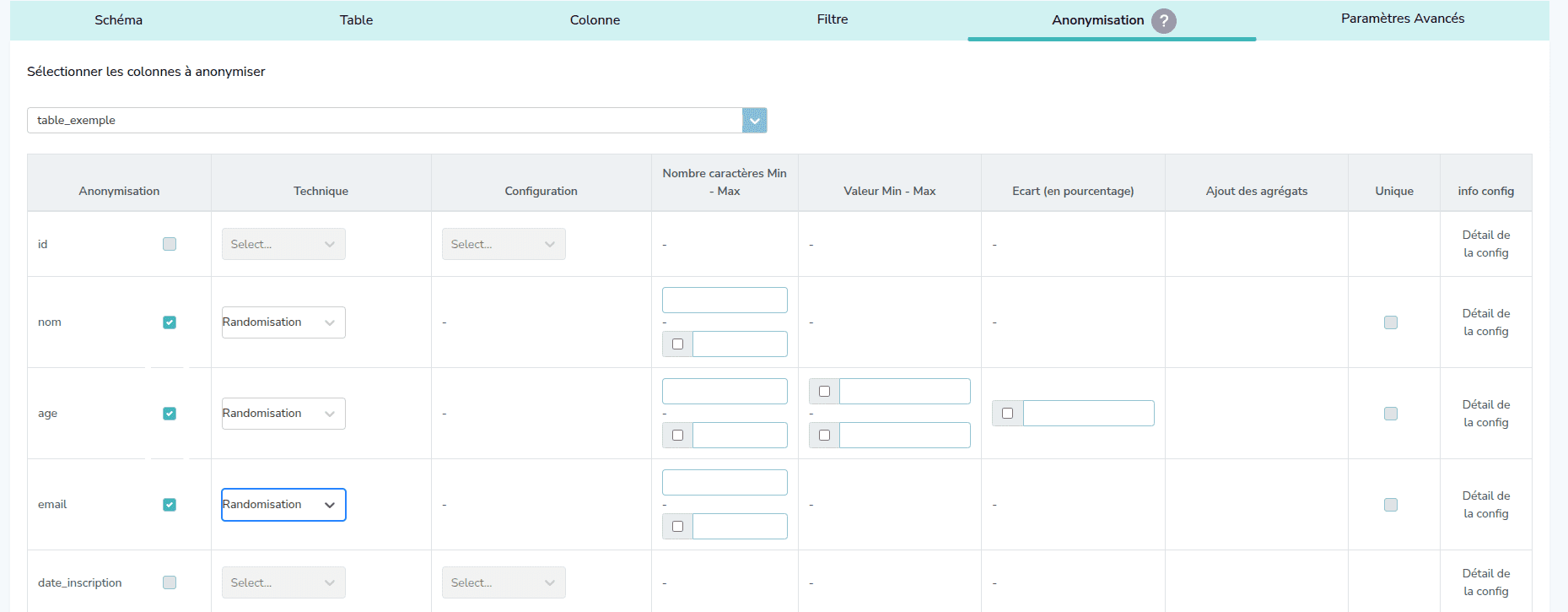
Task: Toggle Unique checkbox for nom row
Action: (x=1391, y=322)
